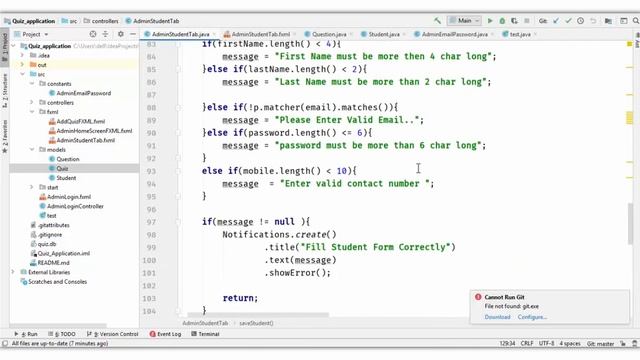The image size is (640, 360).
Task: Collapse the fxml package
Action: tap(32, 111)
